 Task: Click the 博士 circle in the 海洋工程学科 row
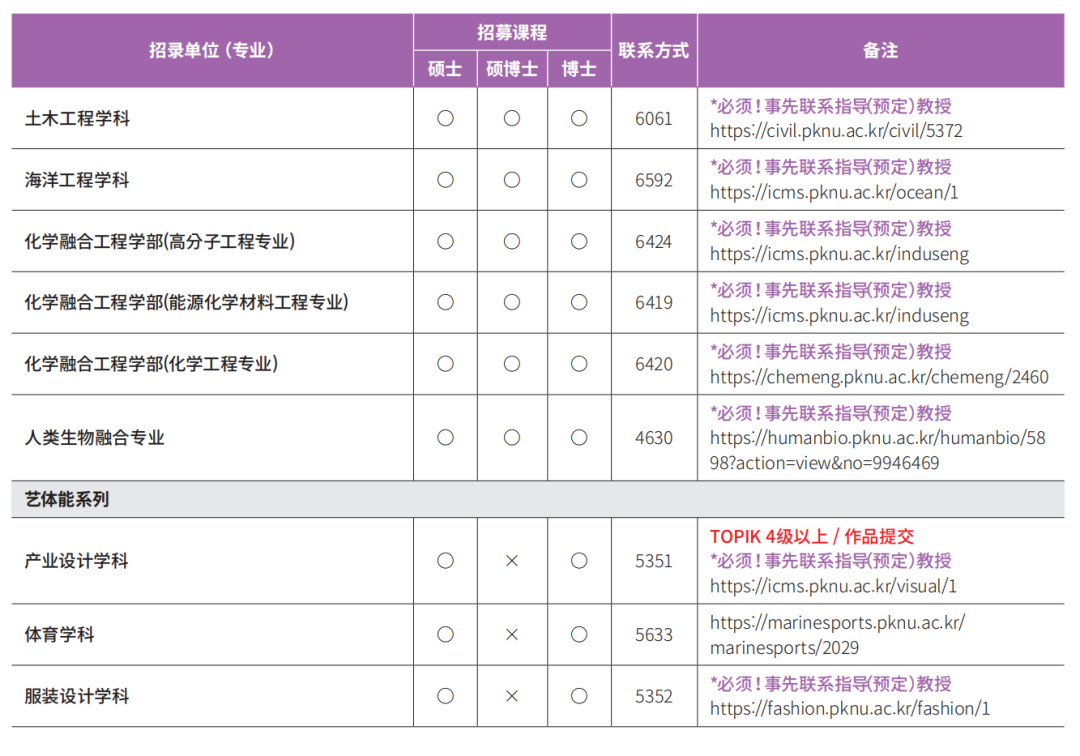[579, 180]
